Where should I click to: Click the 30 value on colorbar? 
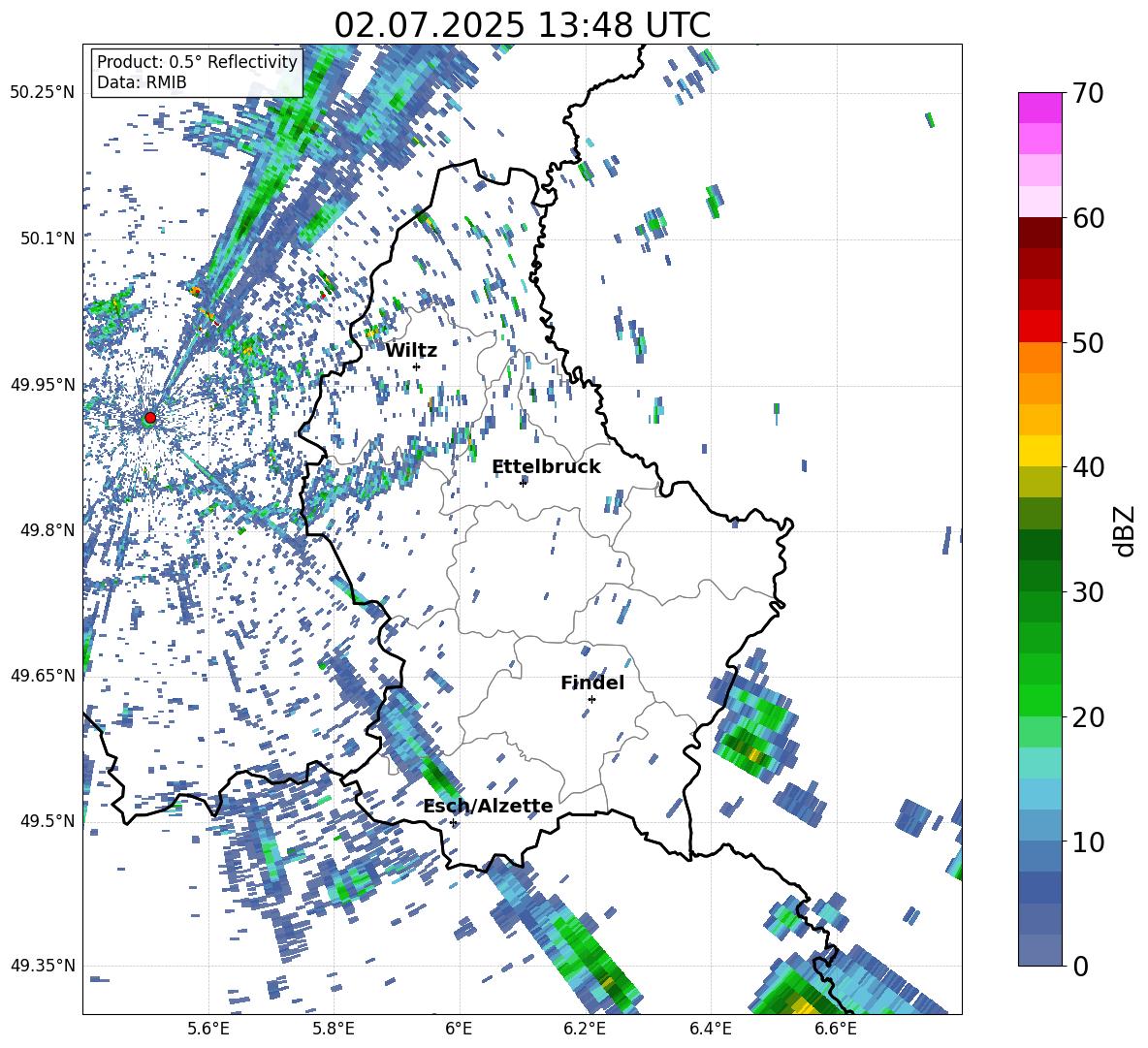tap(1087, 592)
